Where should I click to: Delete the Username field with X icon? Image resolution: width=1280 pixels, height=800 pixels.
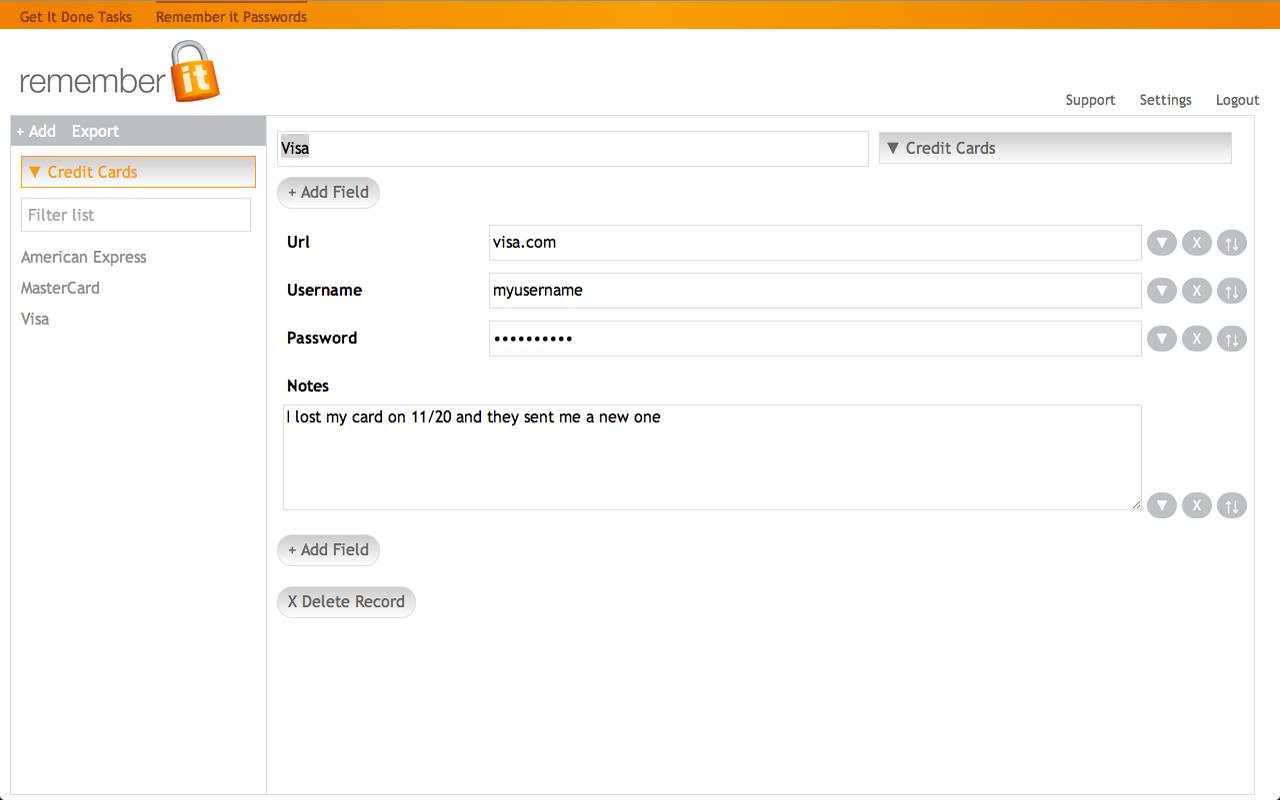click(x=1196, y=291)
